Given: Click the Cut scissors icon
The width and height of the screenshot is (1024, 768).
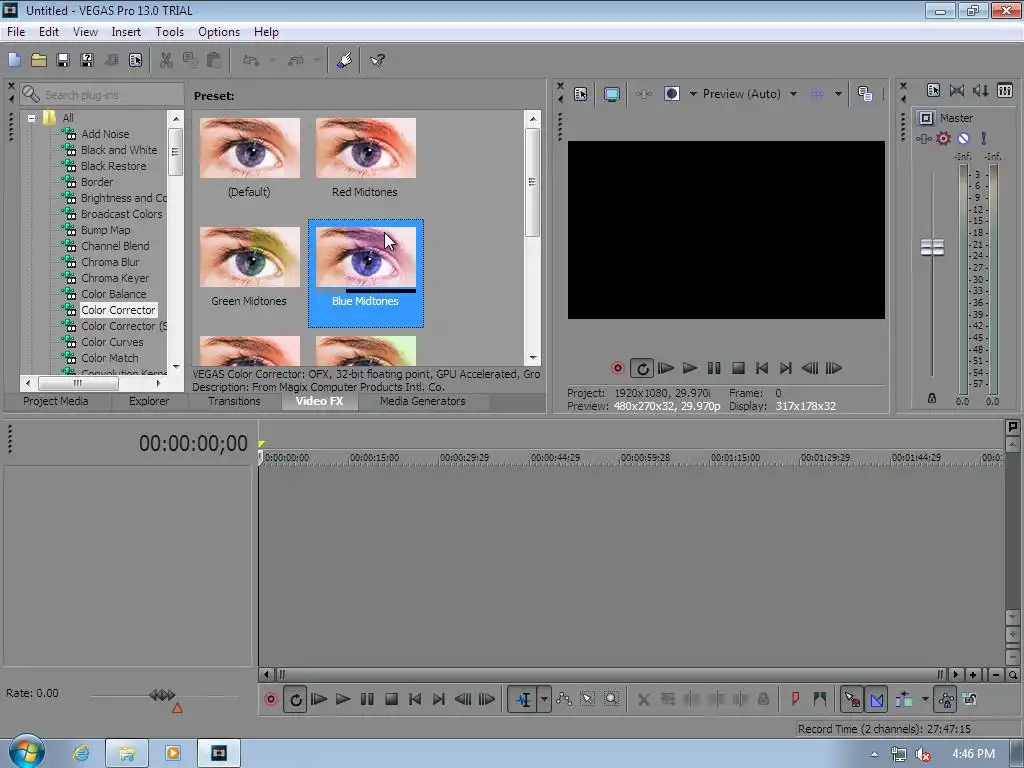Looking at the screenshot, I should tap(166, 60).
